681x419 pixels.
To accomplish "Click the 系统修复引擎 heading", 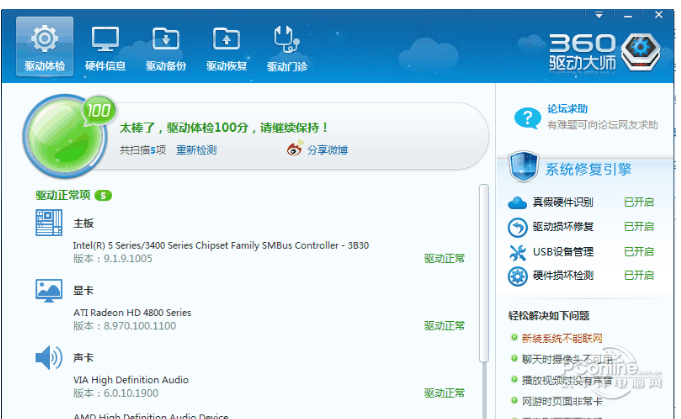I will pos(588,169).
